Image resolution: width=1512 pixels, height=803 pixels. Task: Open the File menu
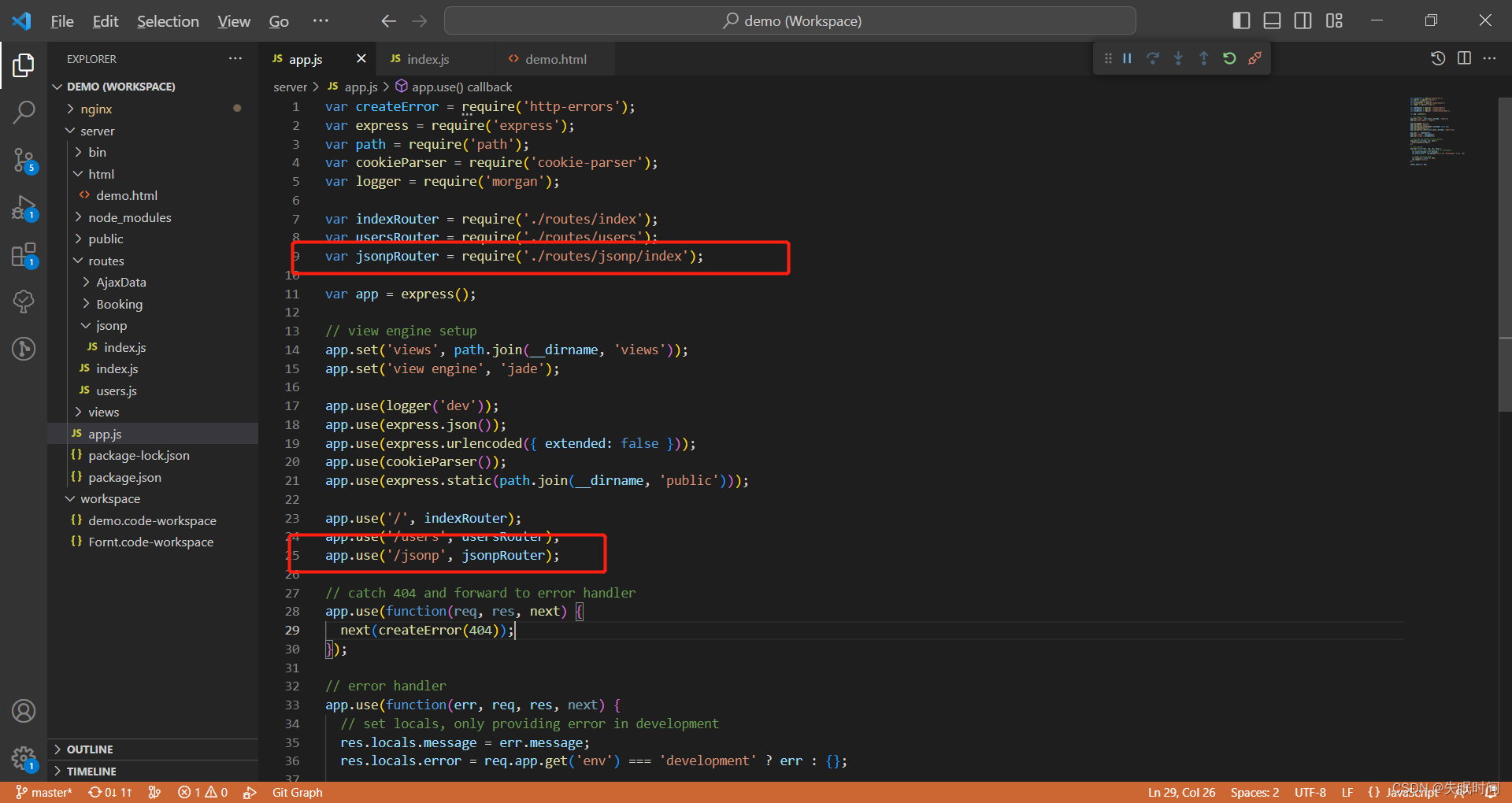point(61,21)
